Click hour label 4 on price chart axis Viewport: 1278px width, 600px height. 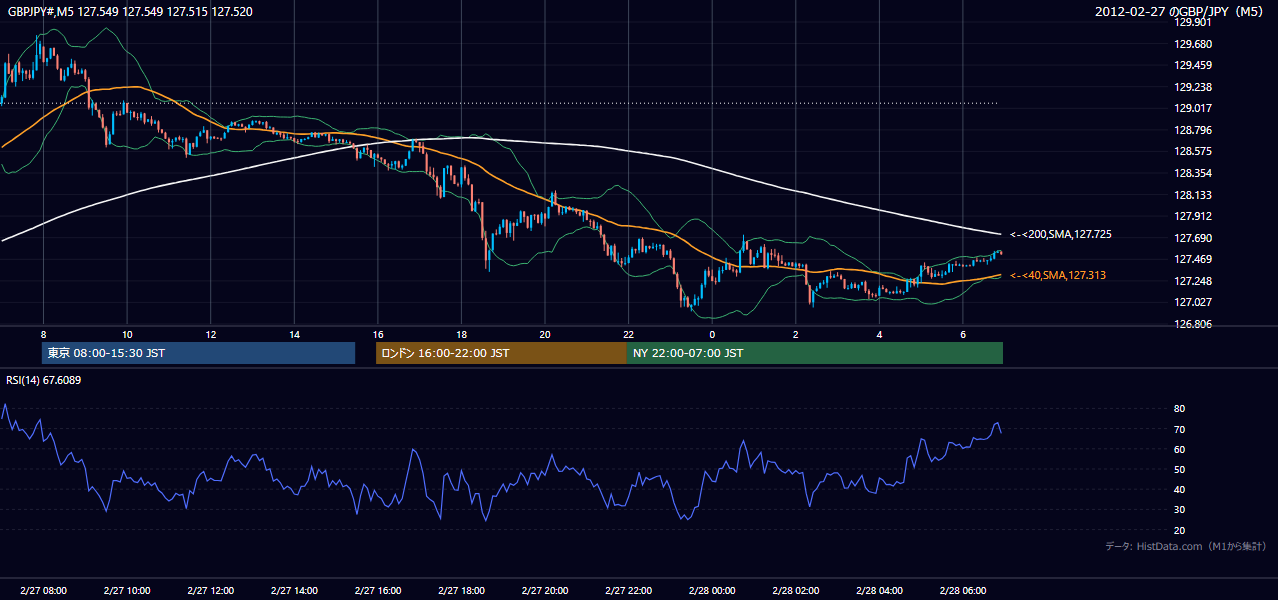[879, 334]
